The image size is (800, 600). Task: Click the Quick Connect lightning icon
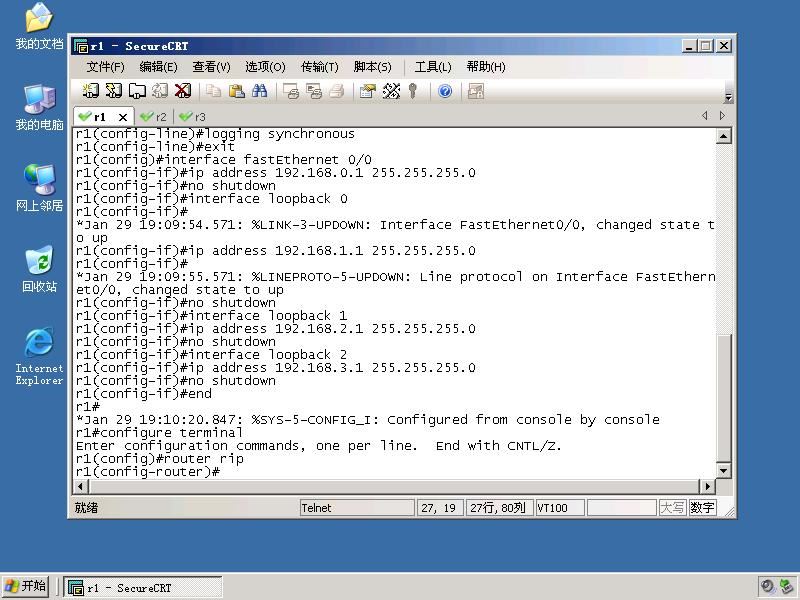[x=114, y=91]
